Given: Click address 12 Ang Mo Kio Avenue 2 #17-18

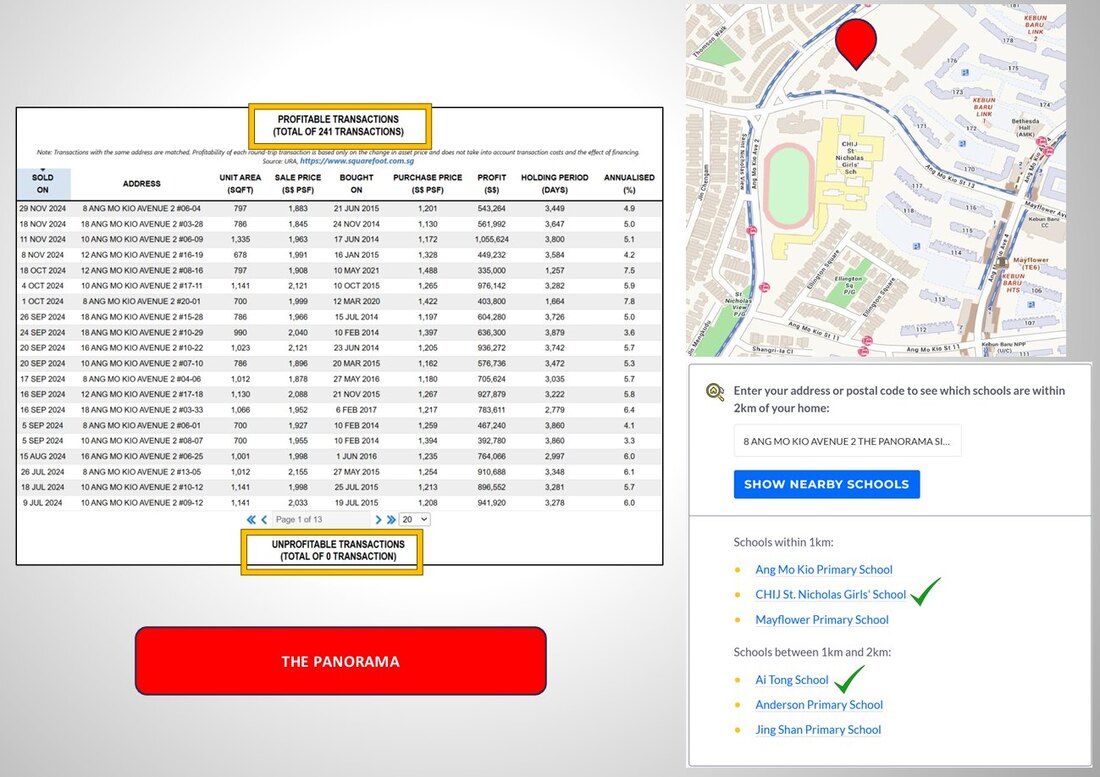Looking at the screenshot, I should [x=142, y=394].
